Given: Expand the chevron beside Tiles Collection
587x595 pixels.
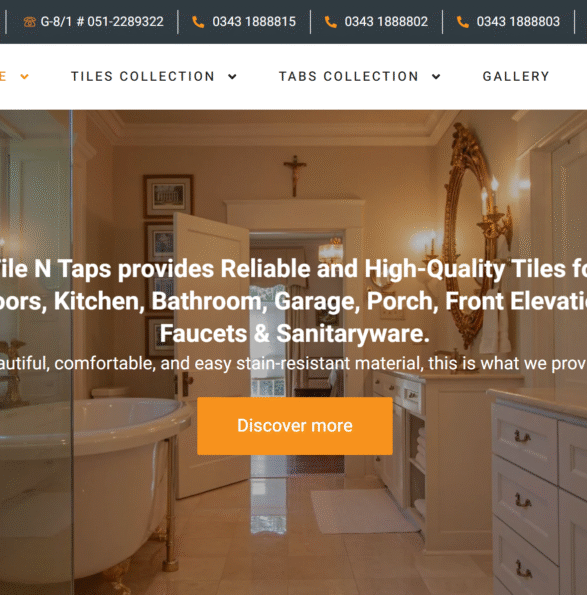Looking at the screenshot, I should 232,77.
